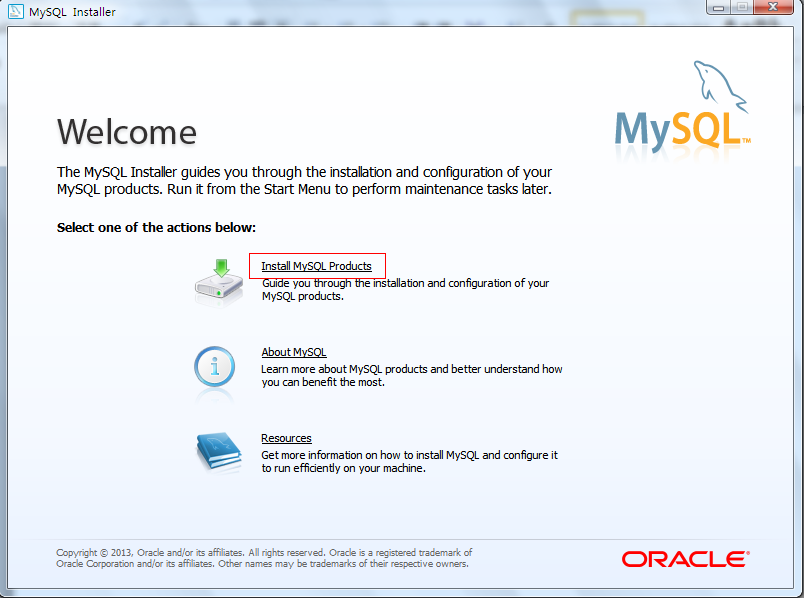Screen dimensions: 804x598
Task: Click the blue info circle icon
Action: pyautogui.click(x=215, y=367)
